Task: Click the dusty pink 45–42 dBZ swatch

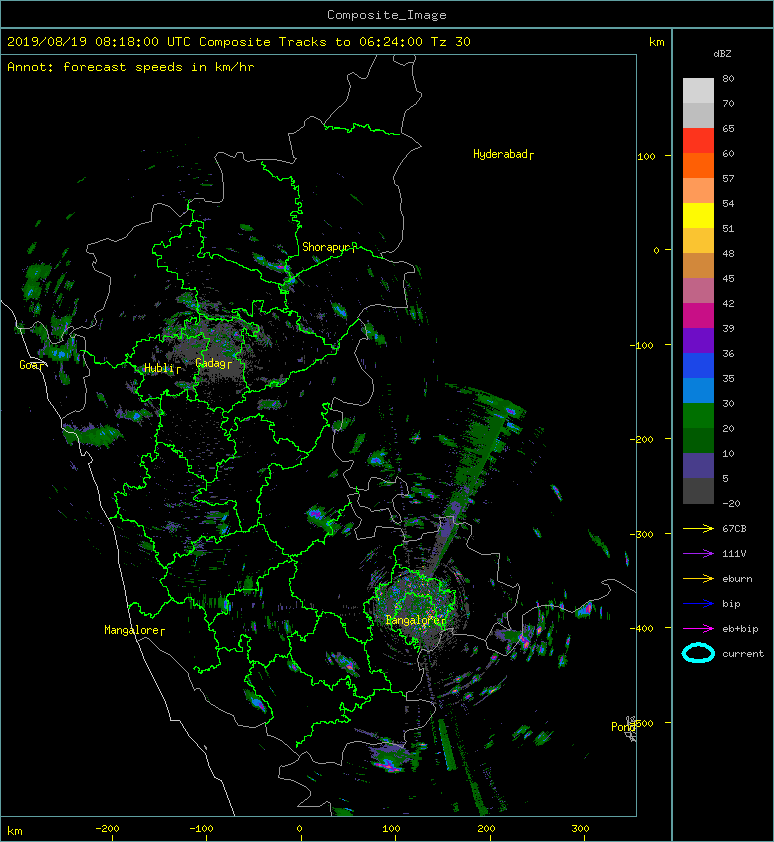Action: (698, 290)
